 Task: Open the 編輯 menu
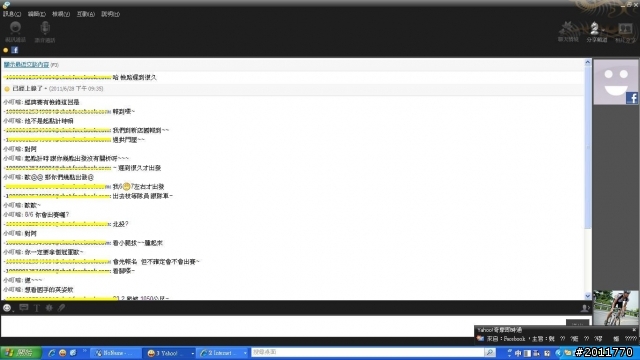pos(36,14)
